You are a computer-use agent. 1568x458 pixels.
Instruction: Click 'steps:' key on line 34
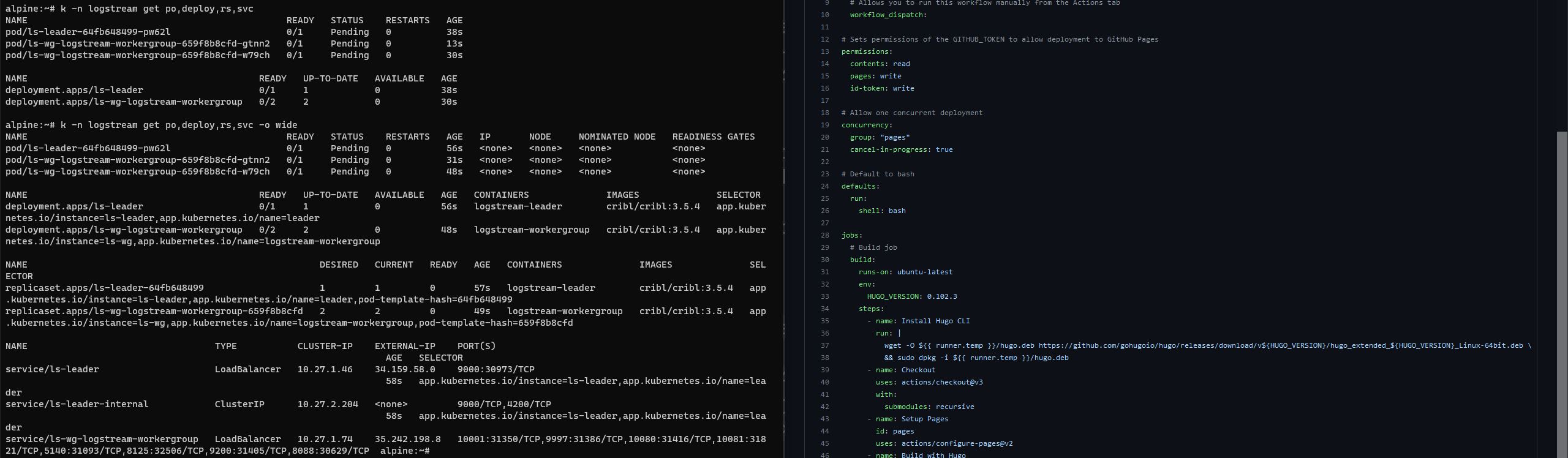pos(871,309)
